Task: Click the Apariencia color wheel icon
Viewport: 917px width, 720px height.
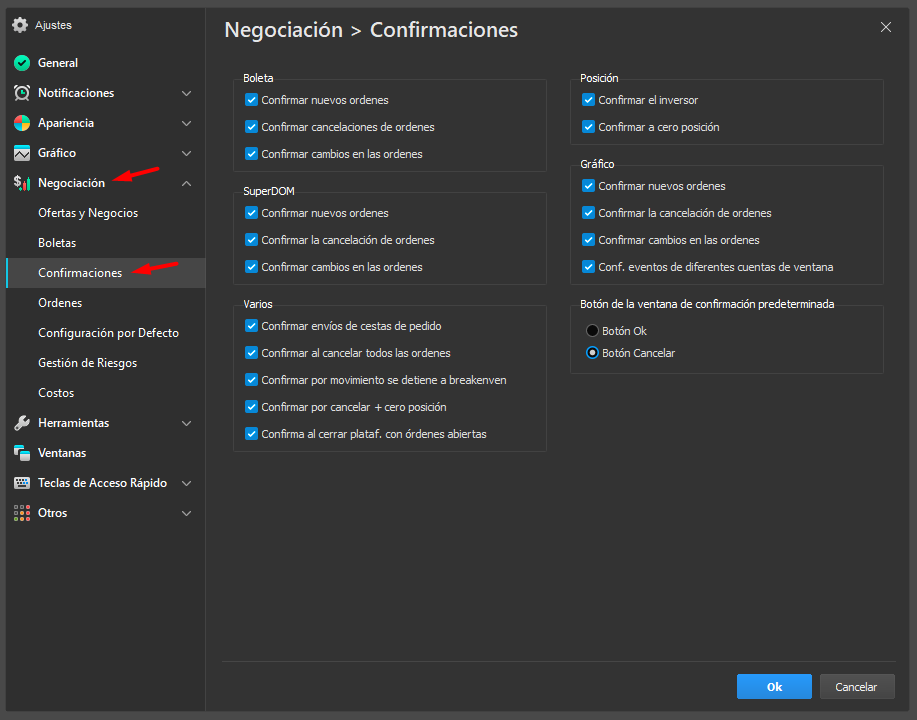Action: pos(22,123)
